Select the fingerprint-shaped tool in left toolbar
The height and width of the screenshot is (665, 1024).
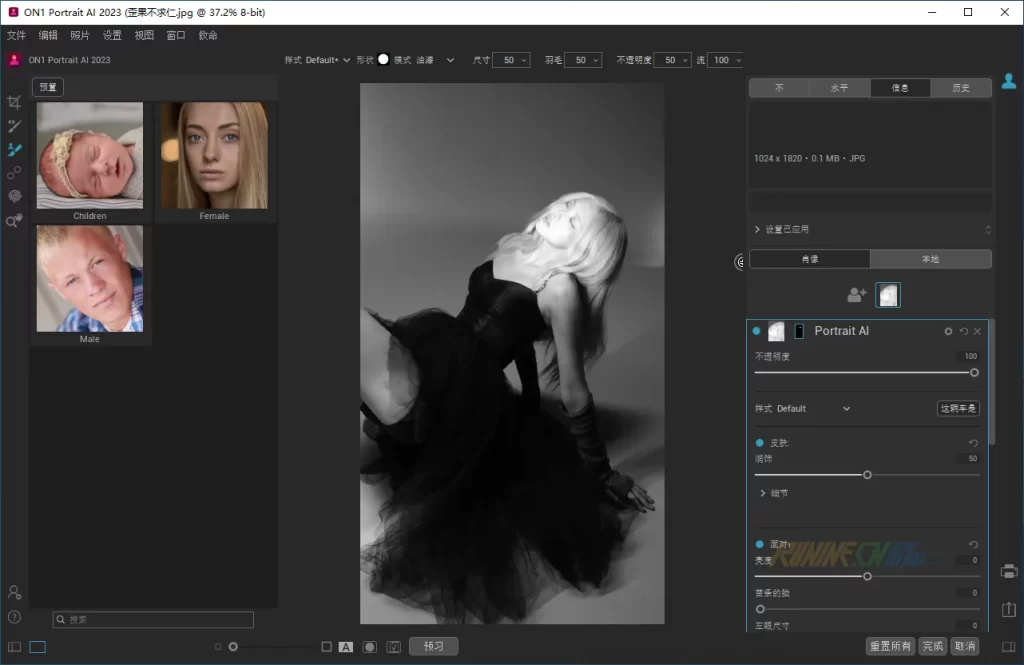[14, 197]
